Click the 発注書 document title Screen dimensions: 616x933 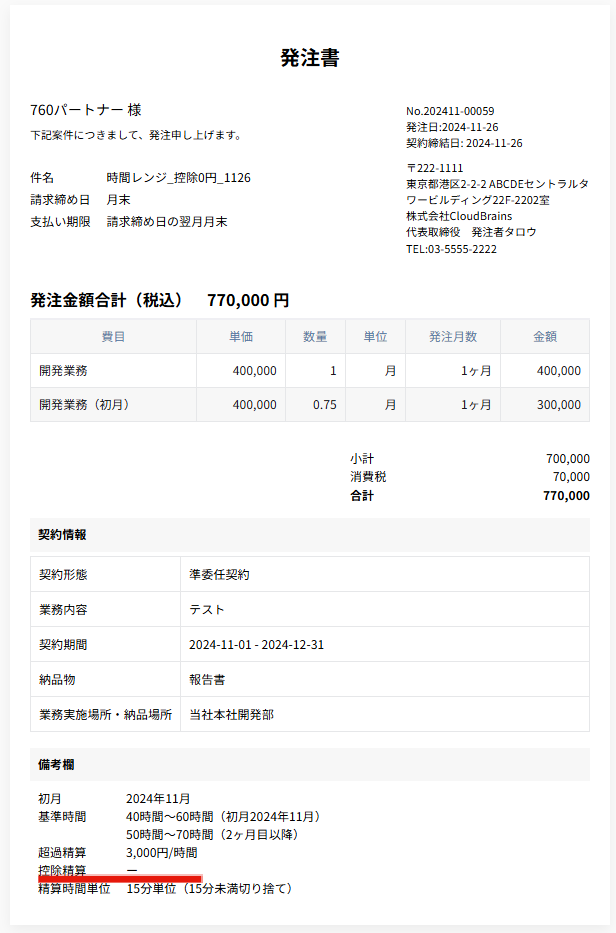click(x=309, y=58)
